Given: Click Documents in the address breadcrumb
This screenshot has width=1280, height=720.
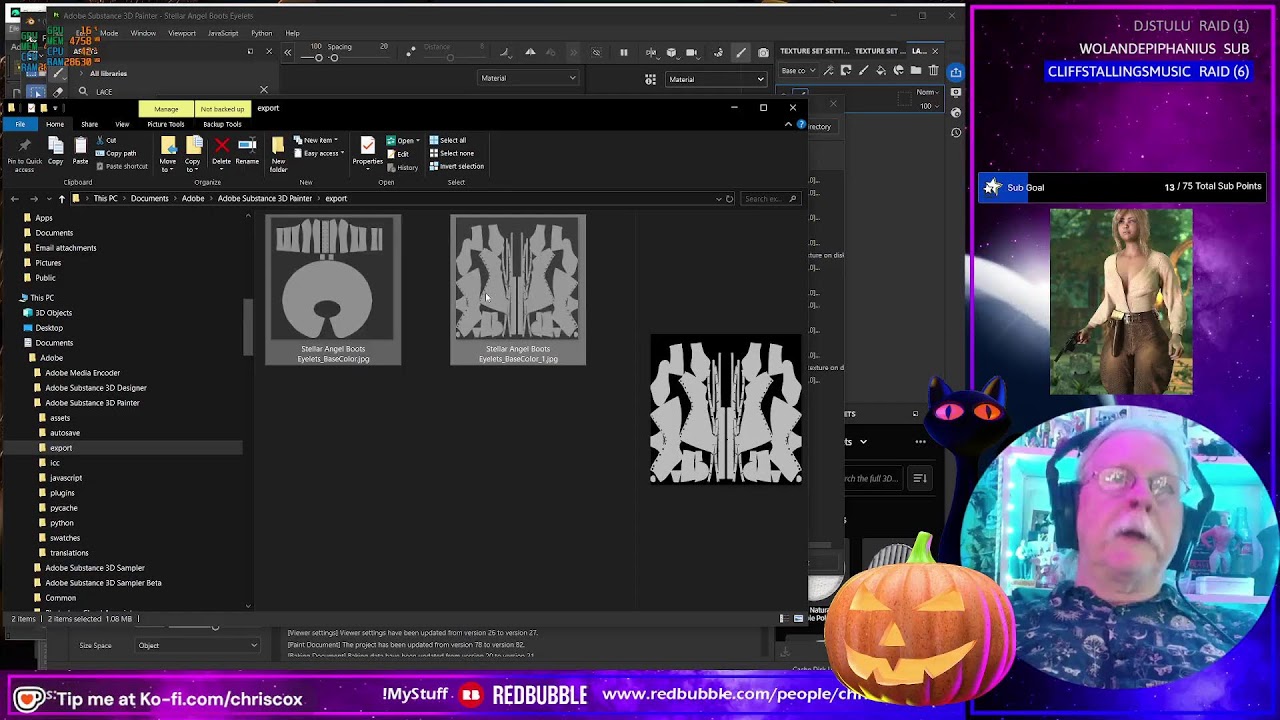Looking at the screenshot, I should click(149, 198).
